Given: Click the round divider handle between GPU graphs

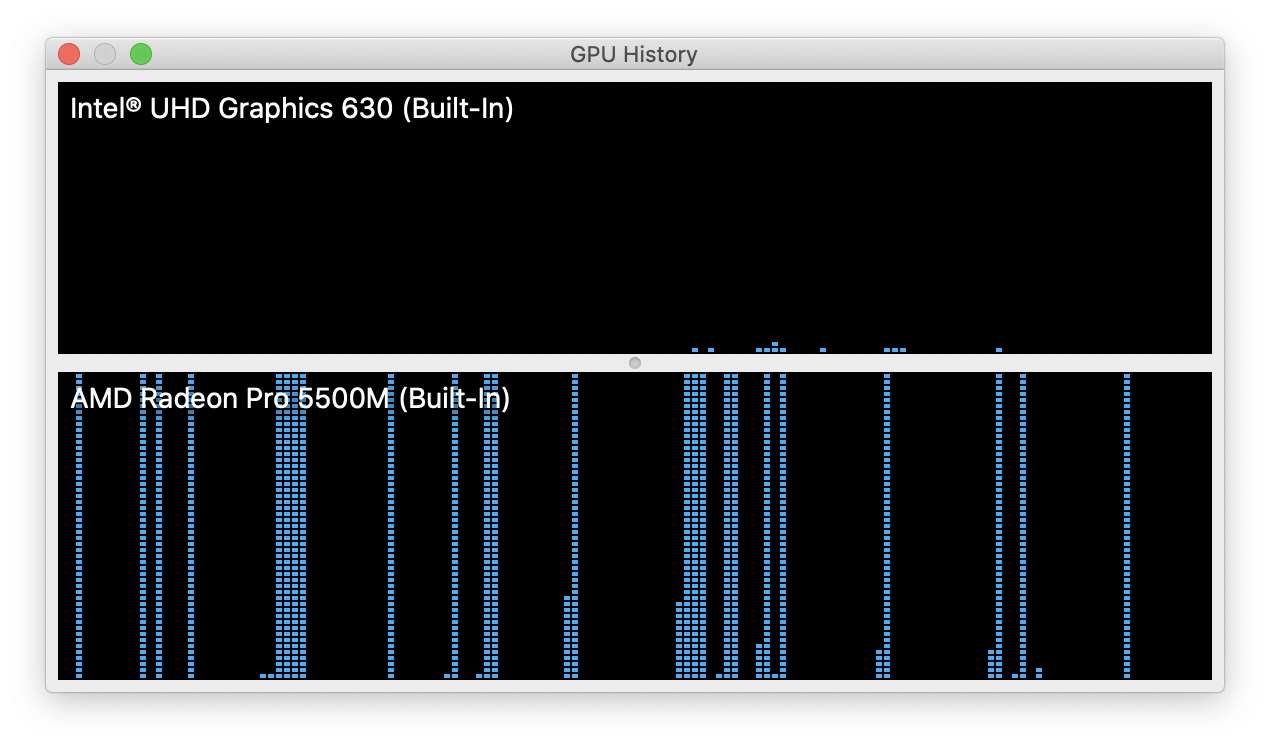Looking at the screenshot, I should pyautogui.click(x=635, y=363).
